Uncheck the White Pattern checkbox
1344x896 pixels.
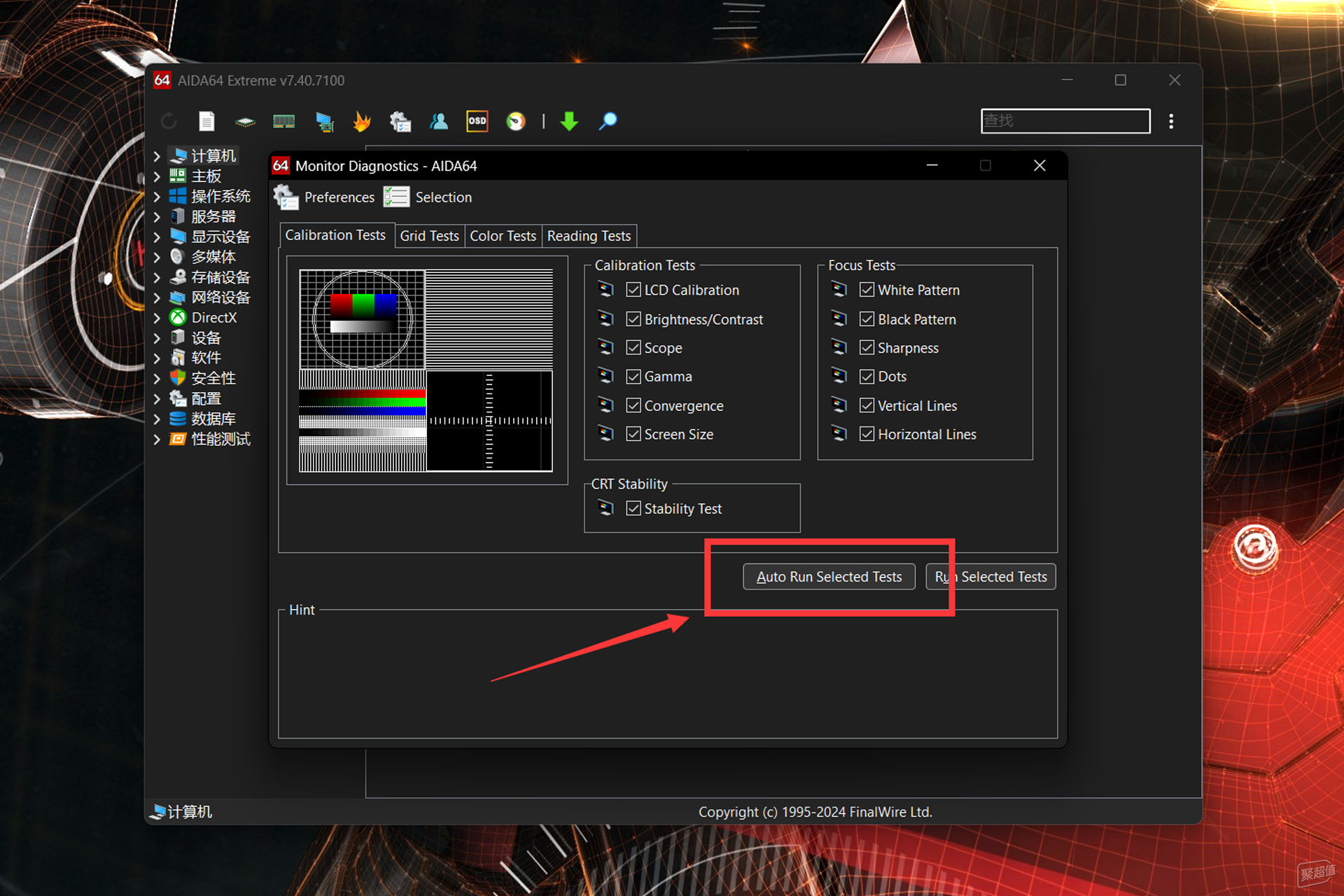click(867, 290)
